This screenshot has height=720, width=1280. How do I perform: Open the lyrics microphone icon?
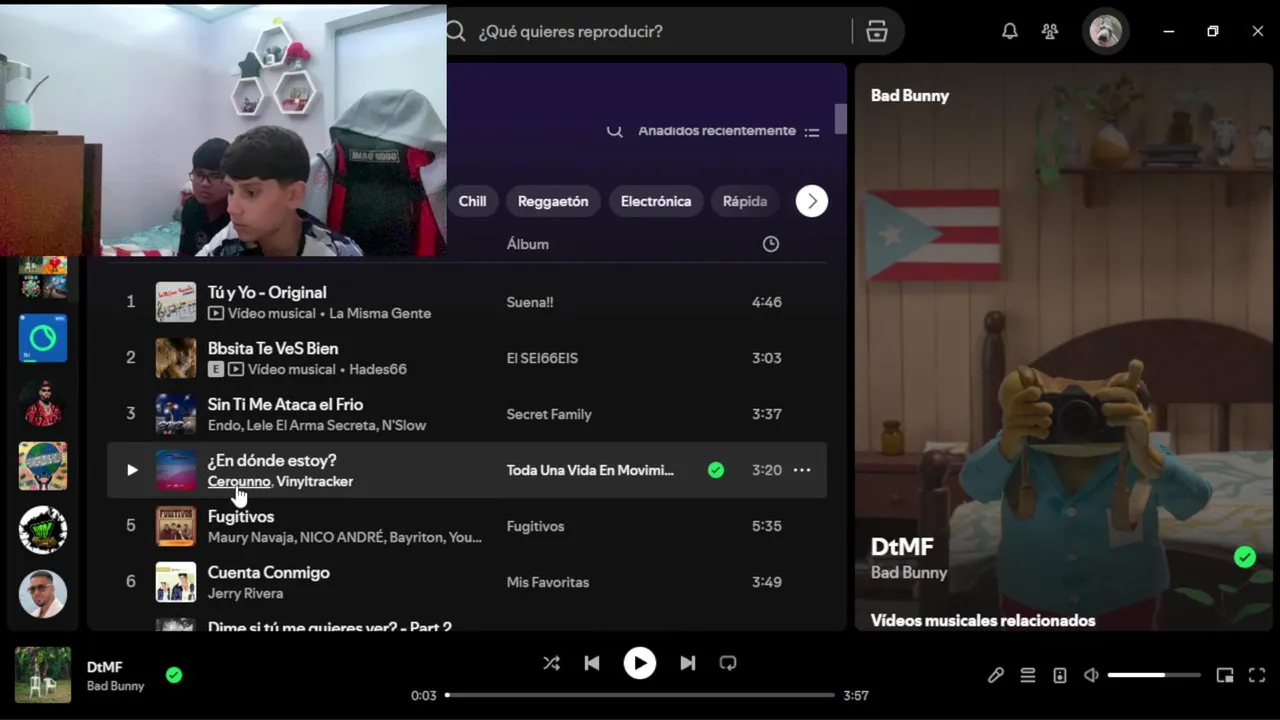(x=996, y=675)
